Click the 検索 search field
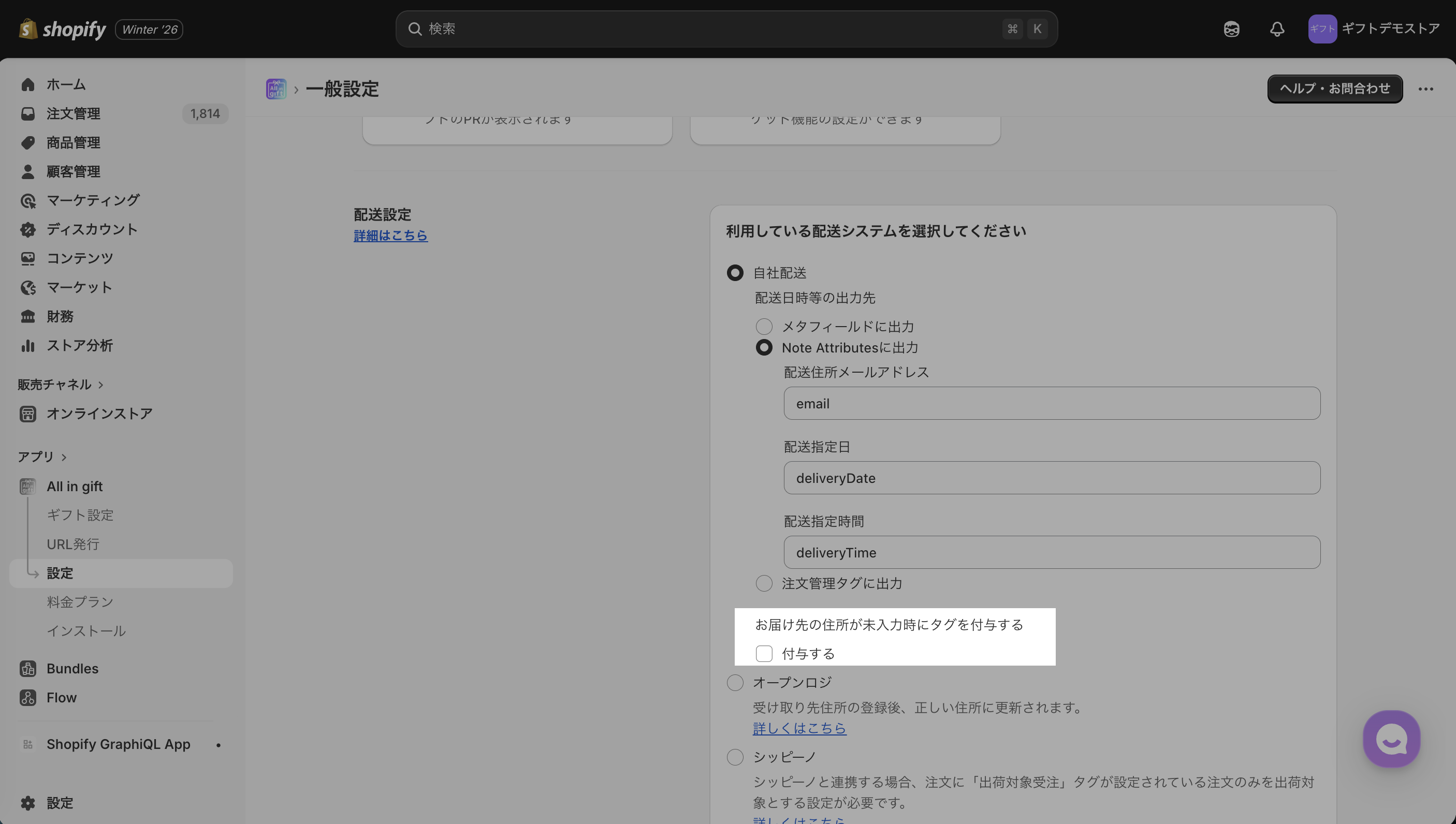Viewport: 1456px width, 824px height. [726, 29]
